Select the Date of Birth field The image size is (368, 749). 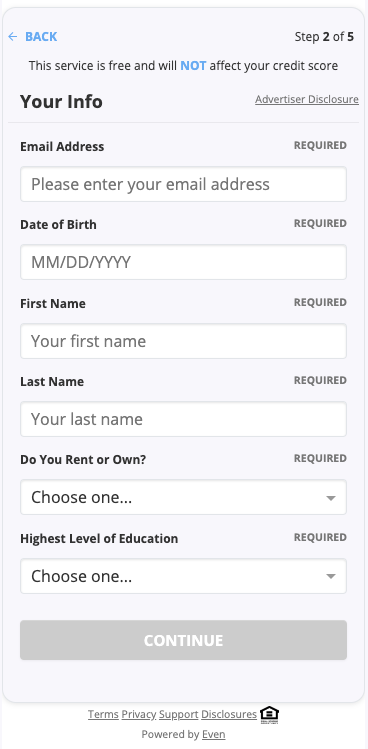tap(184, 262)
